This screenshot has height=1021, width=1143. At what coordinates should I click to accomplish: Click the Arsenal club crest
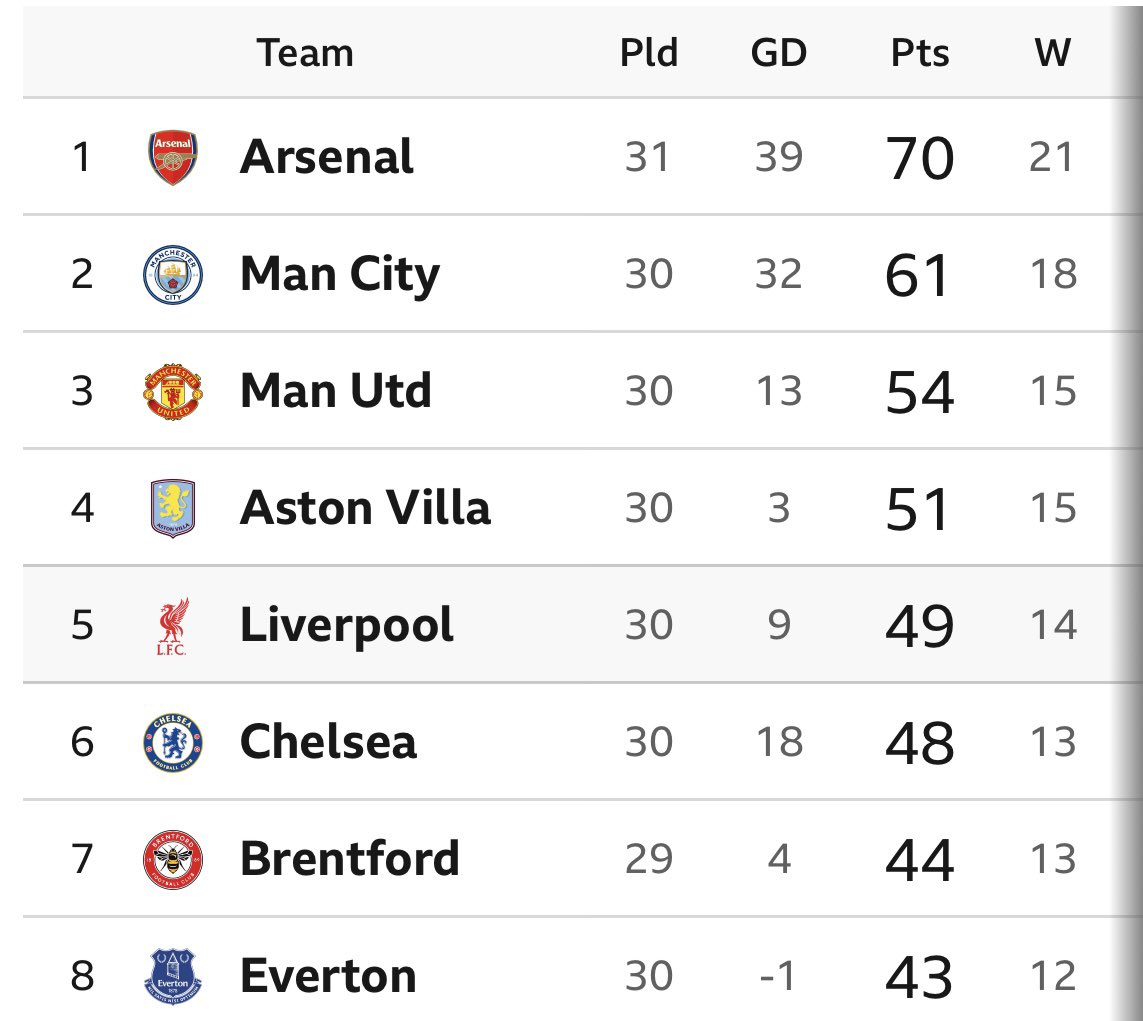coord(172,157)
